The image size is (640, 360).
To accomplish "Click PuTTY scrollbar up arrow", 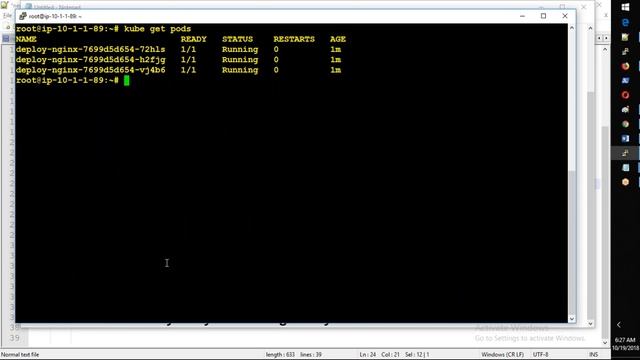I will pos(571,28).
